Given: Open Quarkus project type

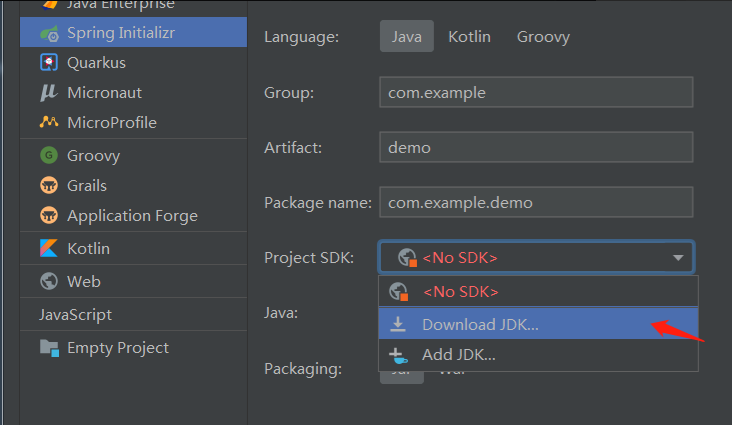Looking at the screenshot, I should coord(134,63).
